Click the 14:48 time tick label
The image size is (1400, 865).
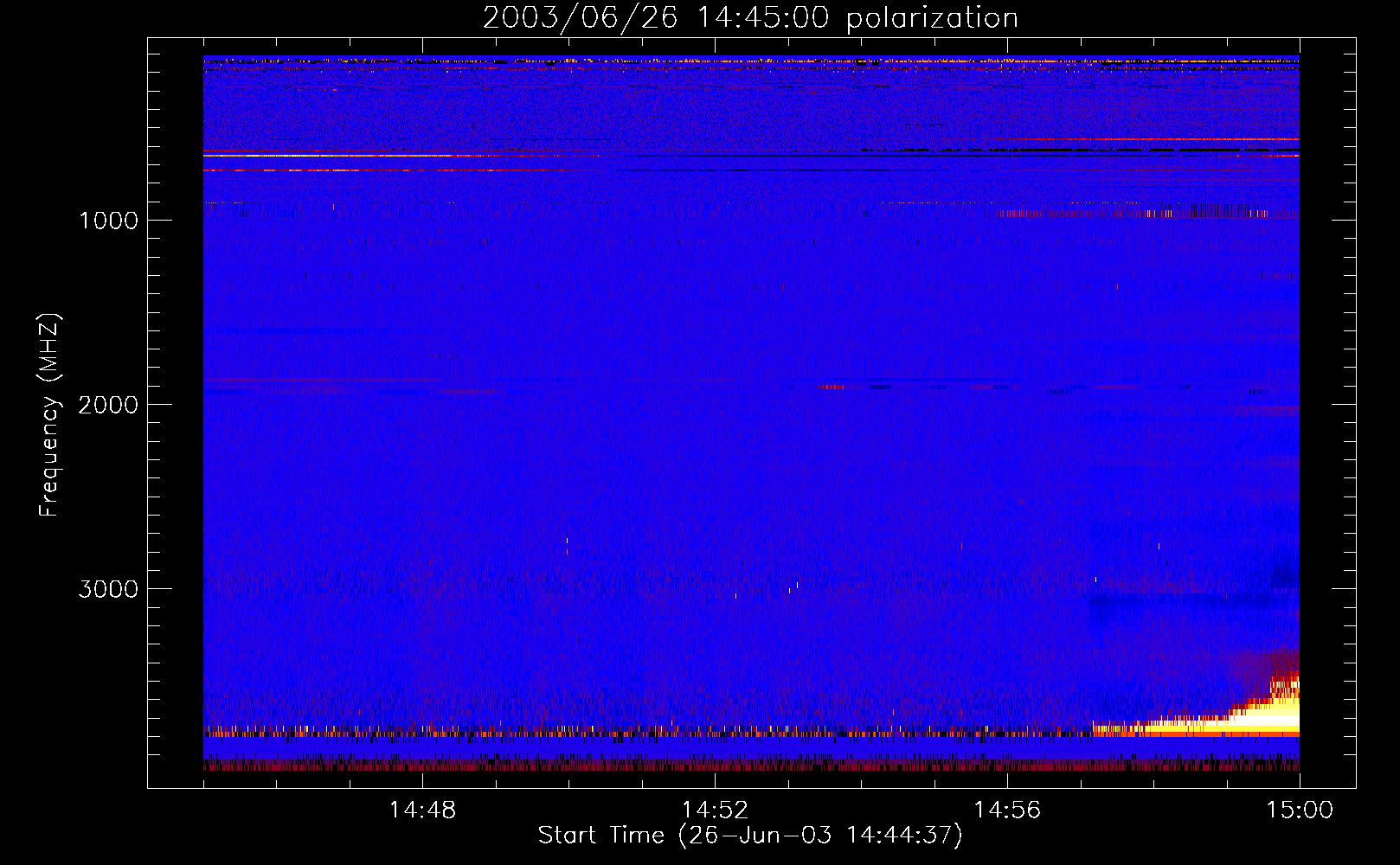click(422, 811)
